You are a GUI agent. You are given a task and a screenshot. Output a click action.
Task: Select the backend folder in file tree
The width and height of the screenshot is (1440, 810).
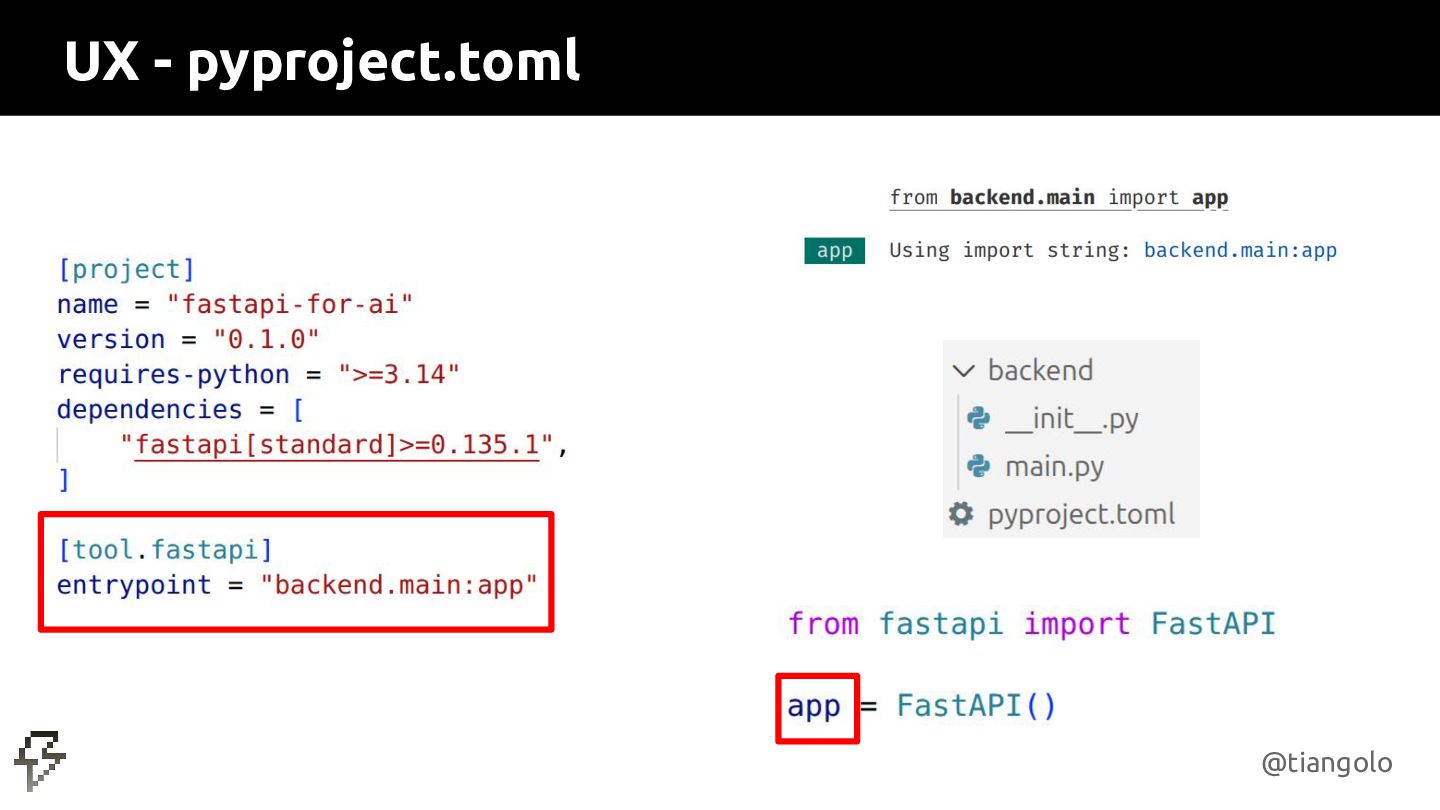click(x=1040, y=370)
